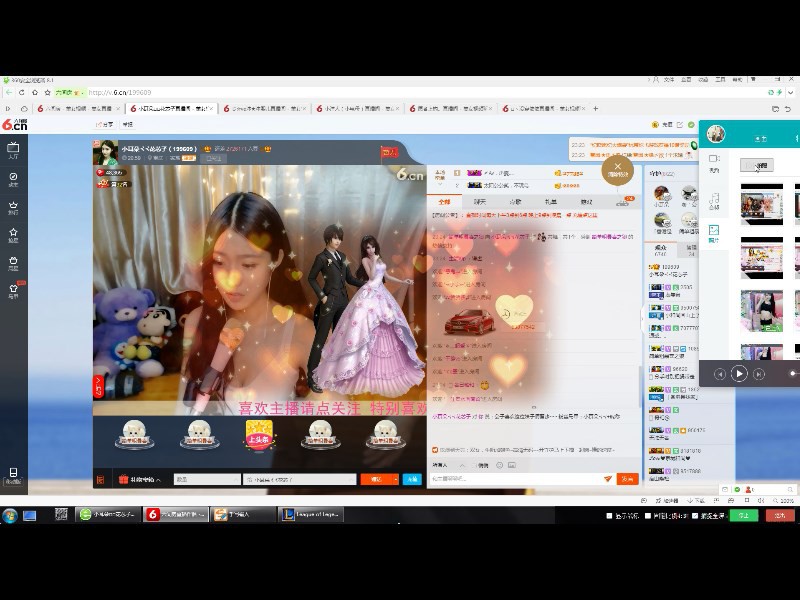Open League of Legends taskbar item
800x600 pixels.
(x=311, y=514)
